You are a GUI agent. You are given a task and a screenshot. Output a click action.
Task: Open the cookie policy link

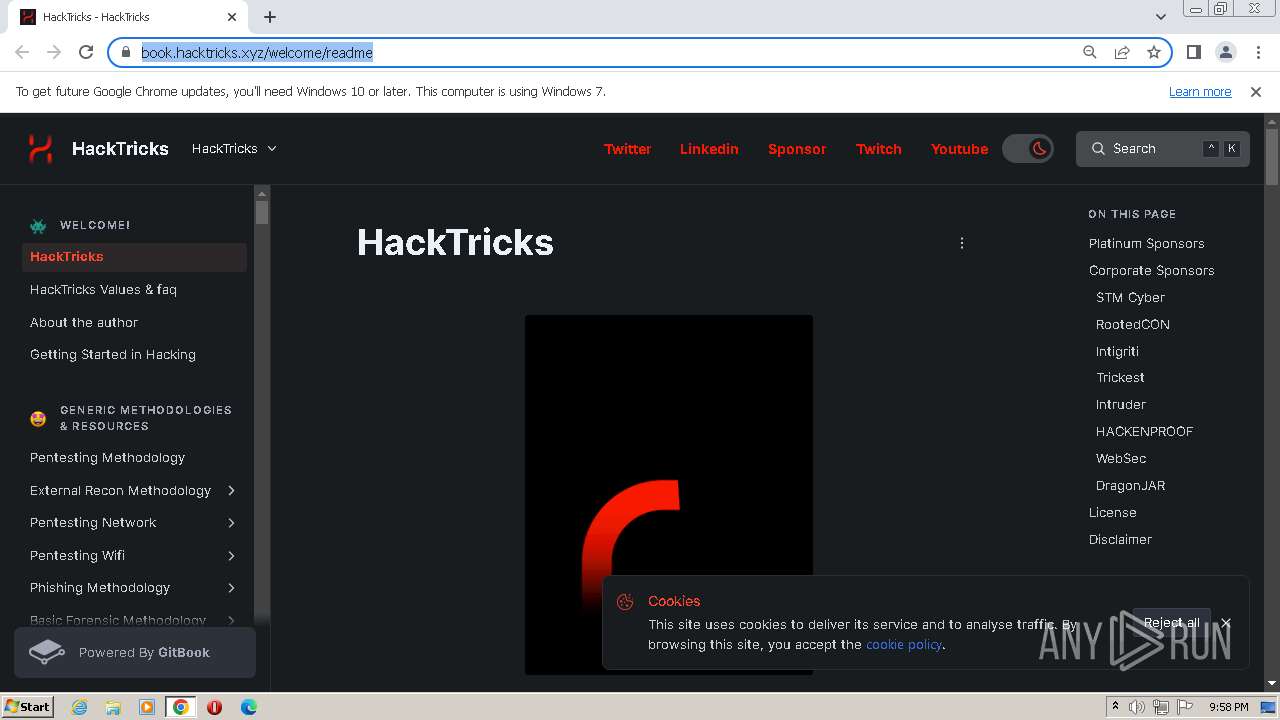coord(904,644)
